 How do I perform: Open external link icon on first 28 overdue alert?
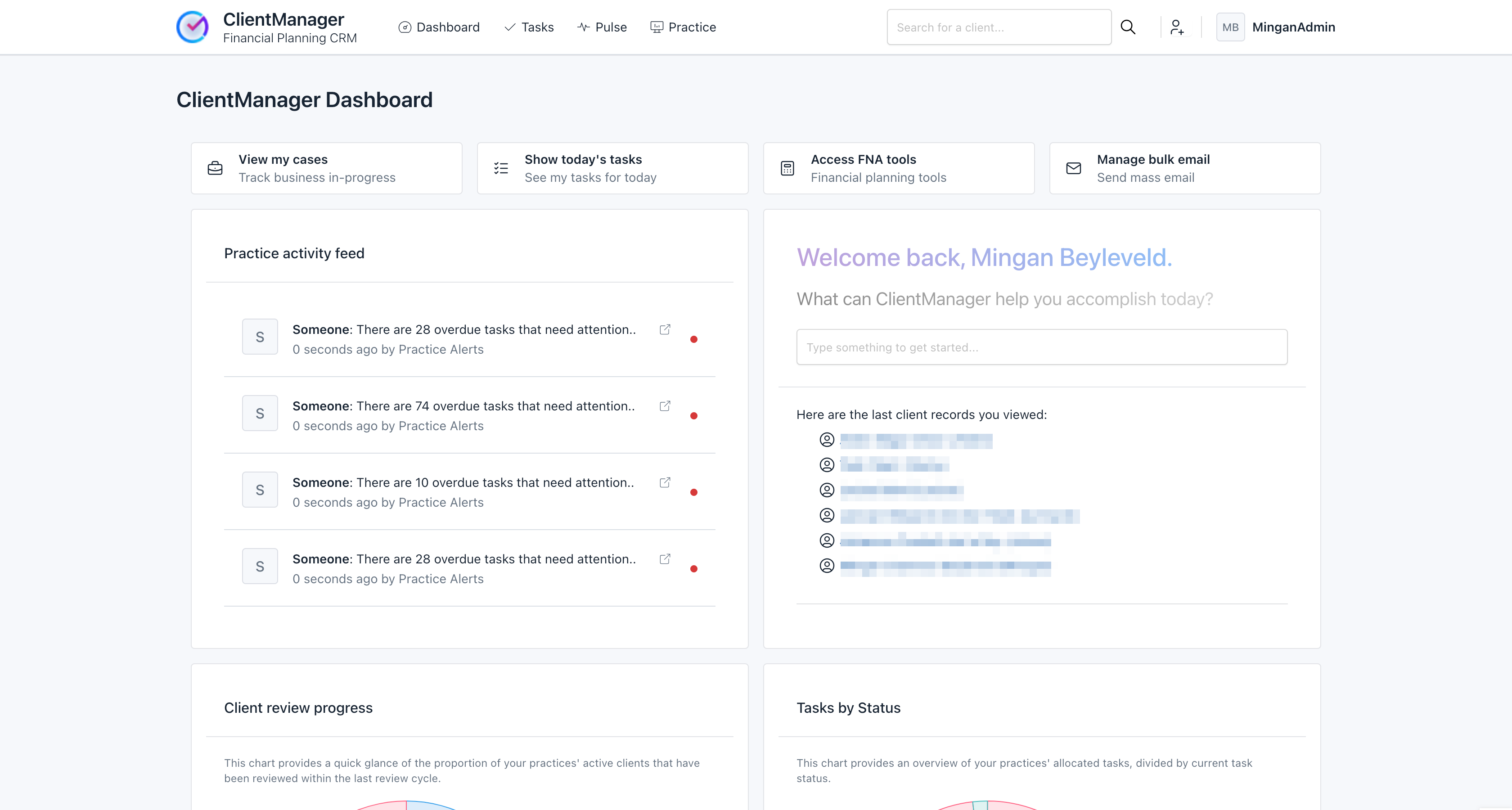665,329
